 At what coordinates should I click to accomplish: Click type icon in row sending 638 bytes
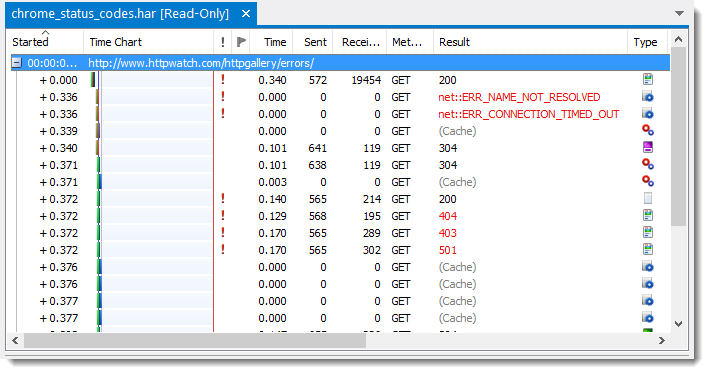(648, 164)
